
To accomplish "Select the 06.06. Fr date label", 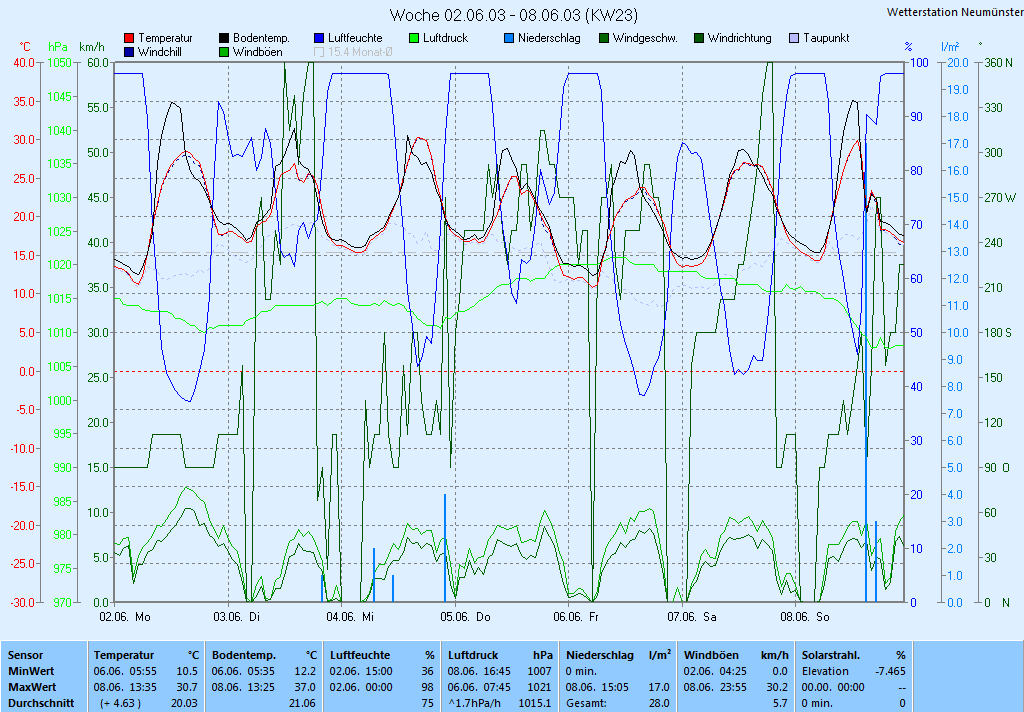I will [x=581, y=617].
